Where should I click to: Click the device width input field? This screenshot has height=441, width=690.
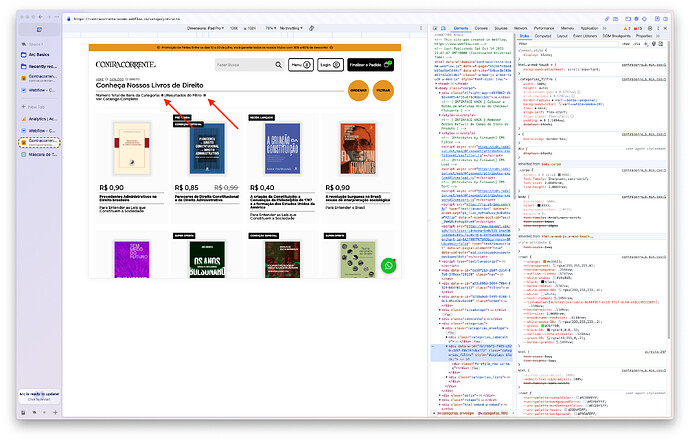point(234,28)
